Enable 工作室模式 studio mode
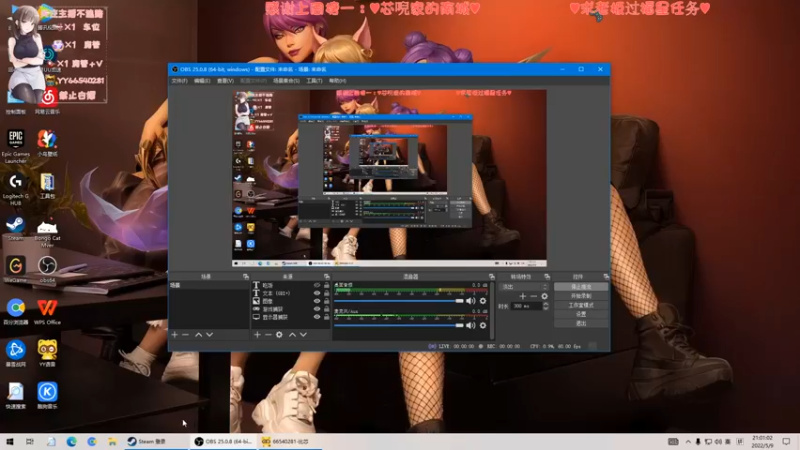The image size is (800, 450). 581,305
